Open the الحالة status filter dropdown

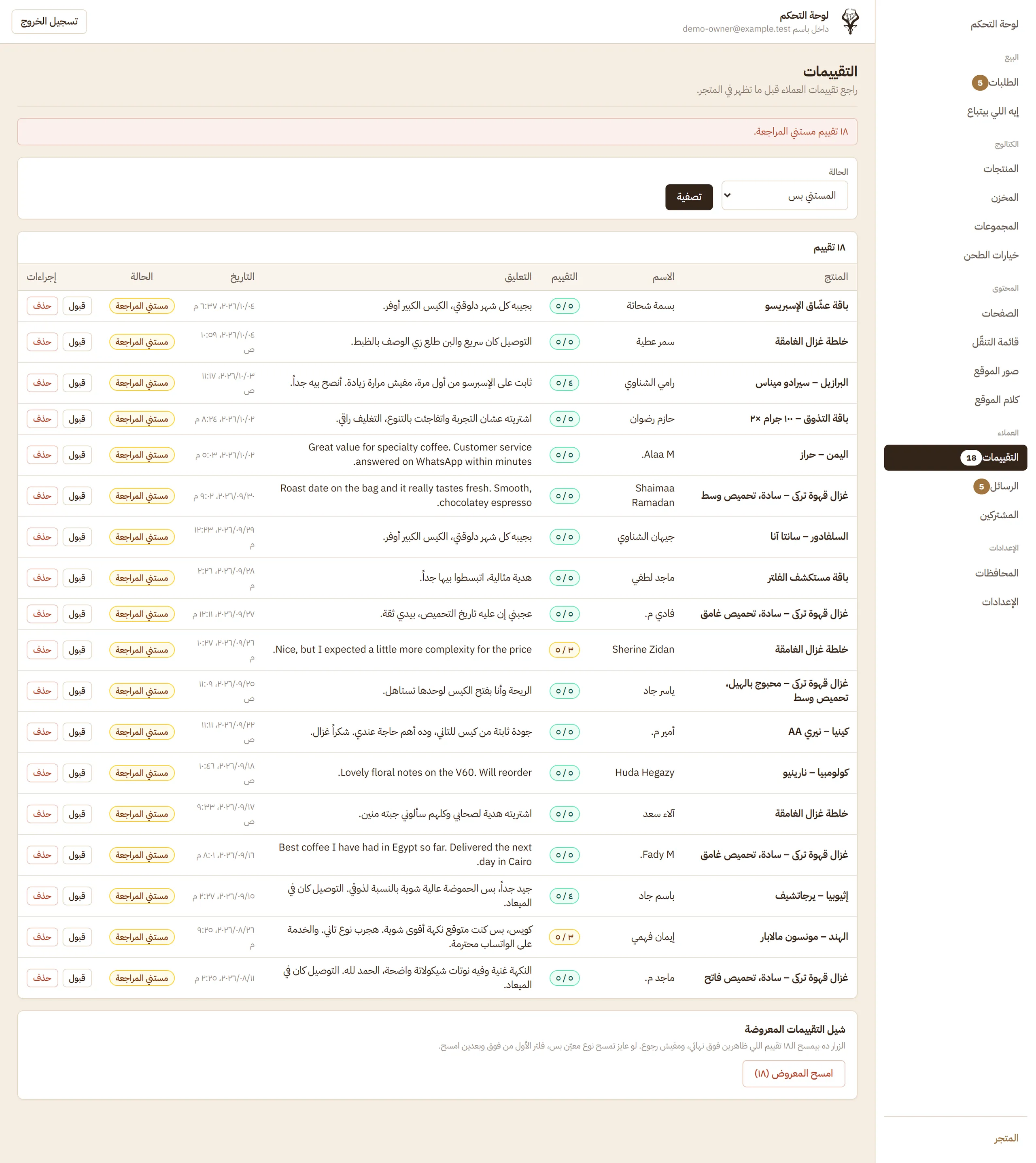[x=784, y=196]
